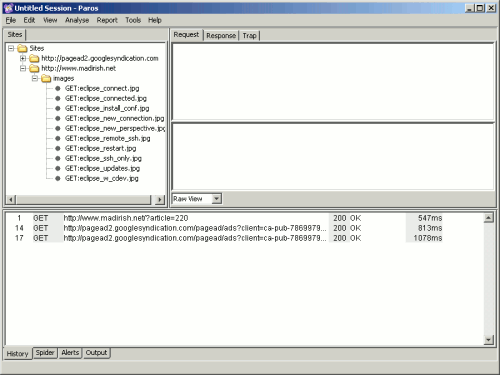
Task: Switch to the Response tab
Action: tap(221, 35)
